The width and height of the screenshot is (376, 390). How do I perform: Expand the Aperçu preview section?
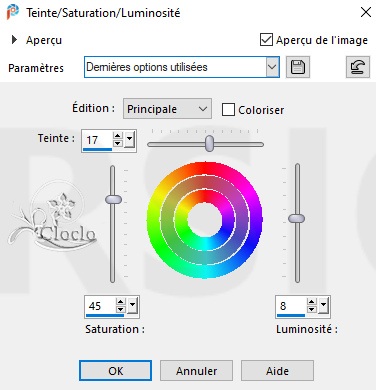click(x=14, y=40)
